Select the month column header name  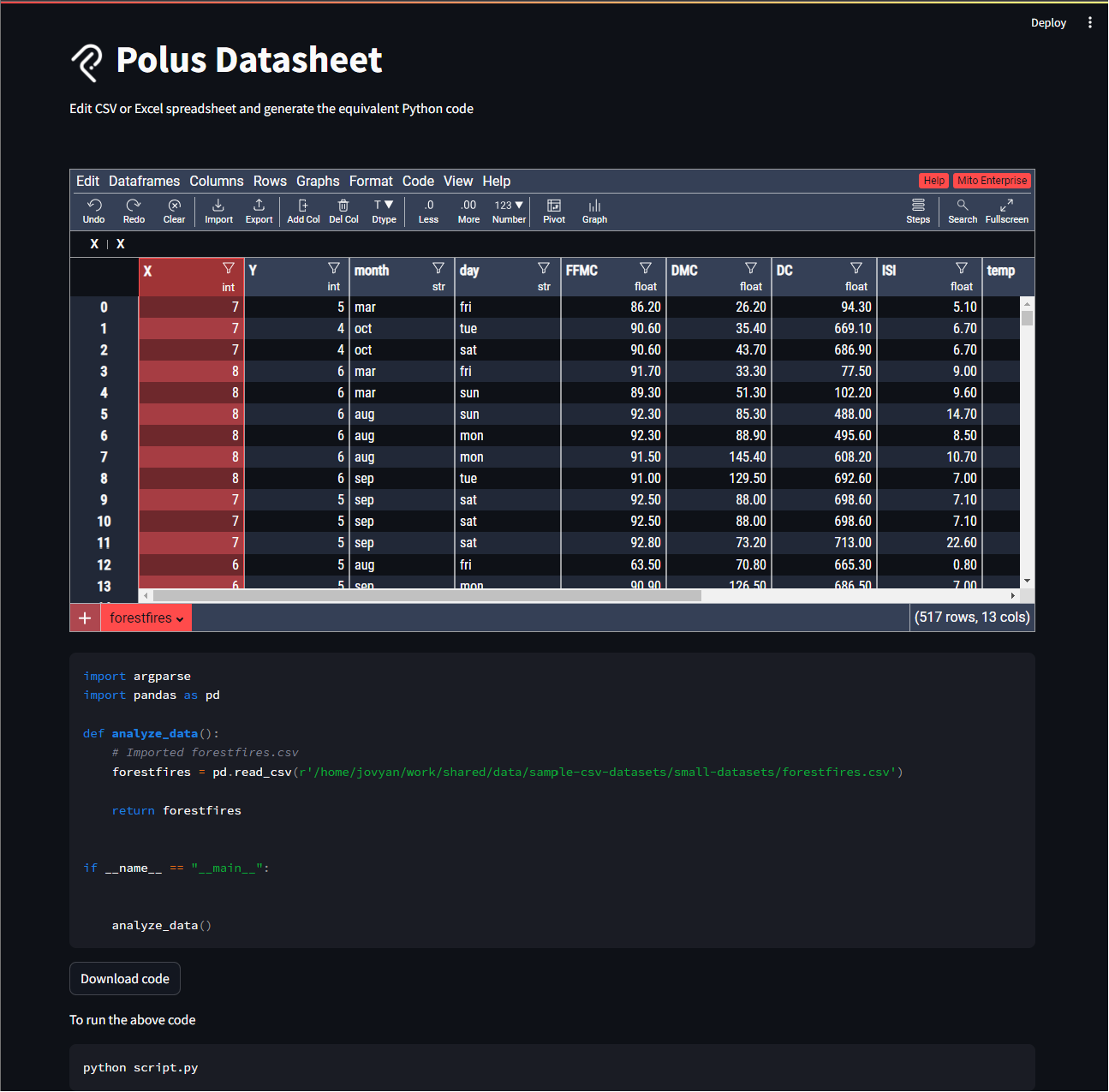click(372, 271)
